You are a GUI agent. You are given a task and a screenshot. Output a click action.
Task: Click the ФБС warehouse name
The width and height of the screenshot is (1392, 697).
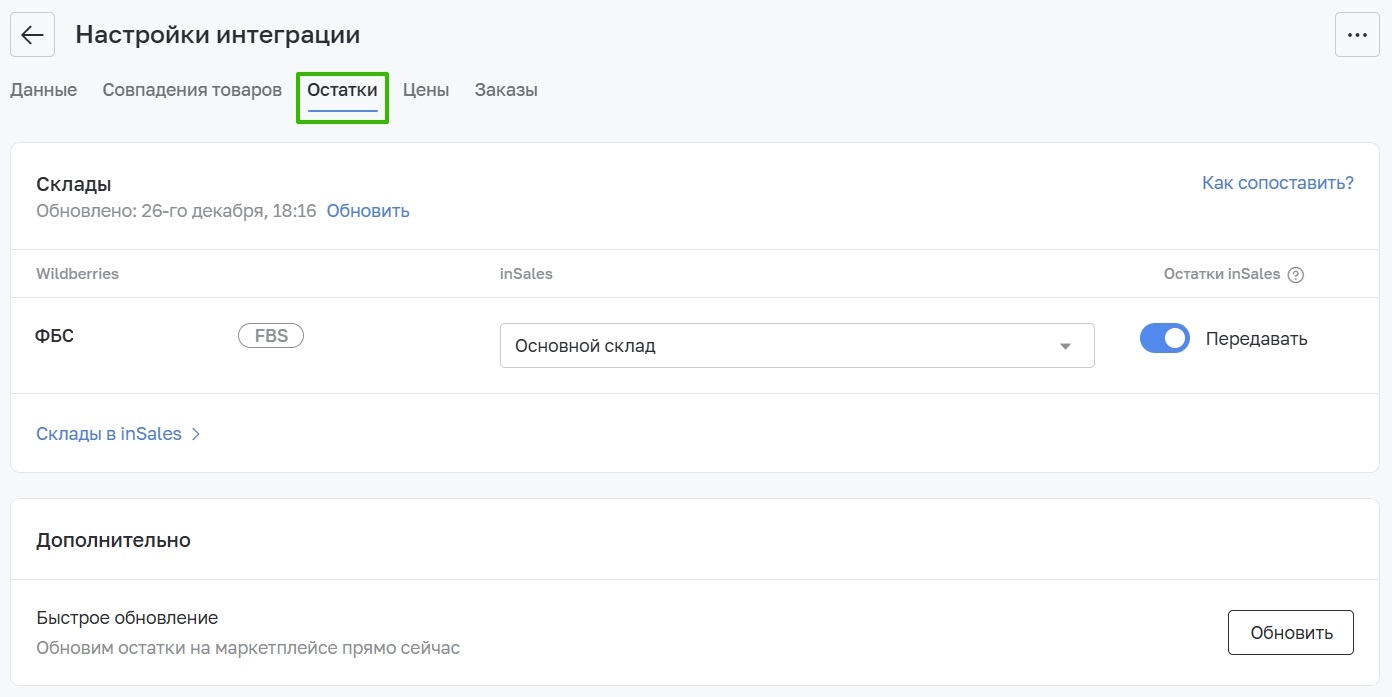55,336
